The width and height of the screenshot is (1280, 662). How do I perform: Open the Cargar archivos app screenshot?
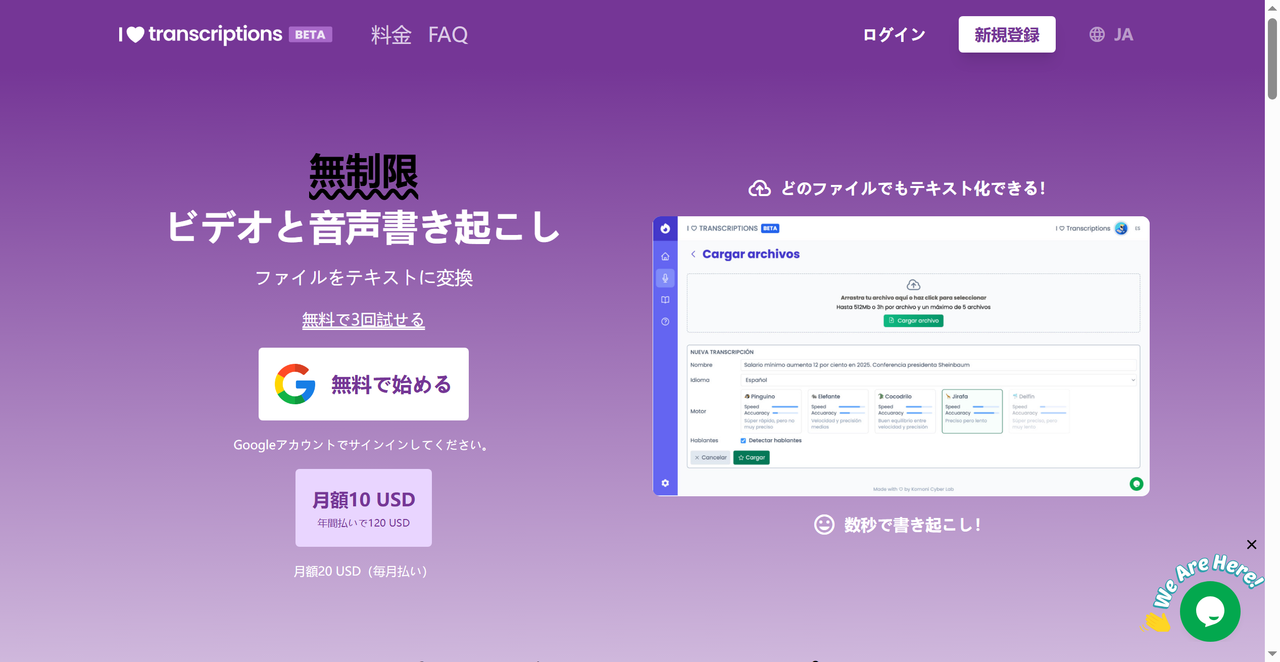point(901,356)
